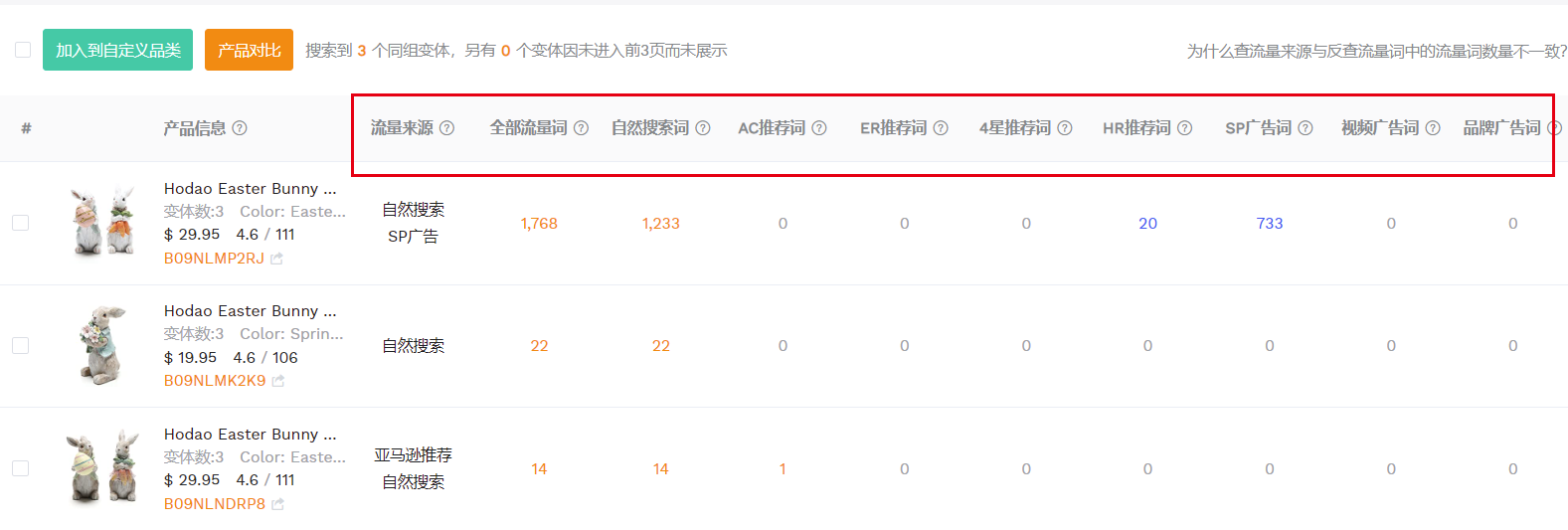The width and height of the screenshot is (1568, 530).
Task: Open ASIN link B09NLNDRP8
Action: (215, 504)
